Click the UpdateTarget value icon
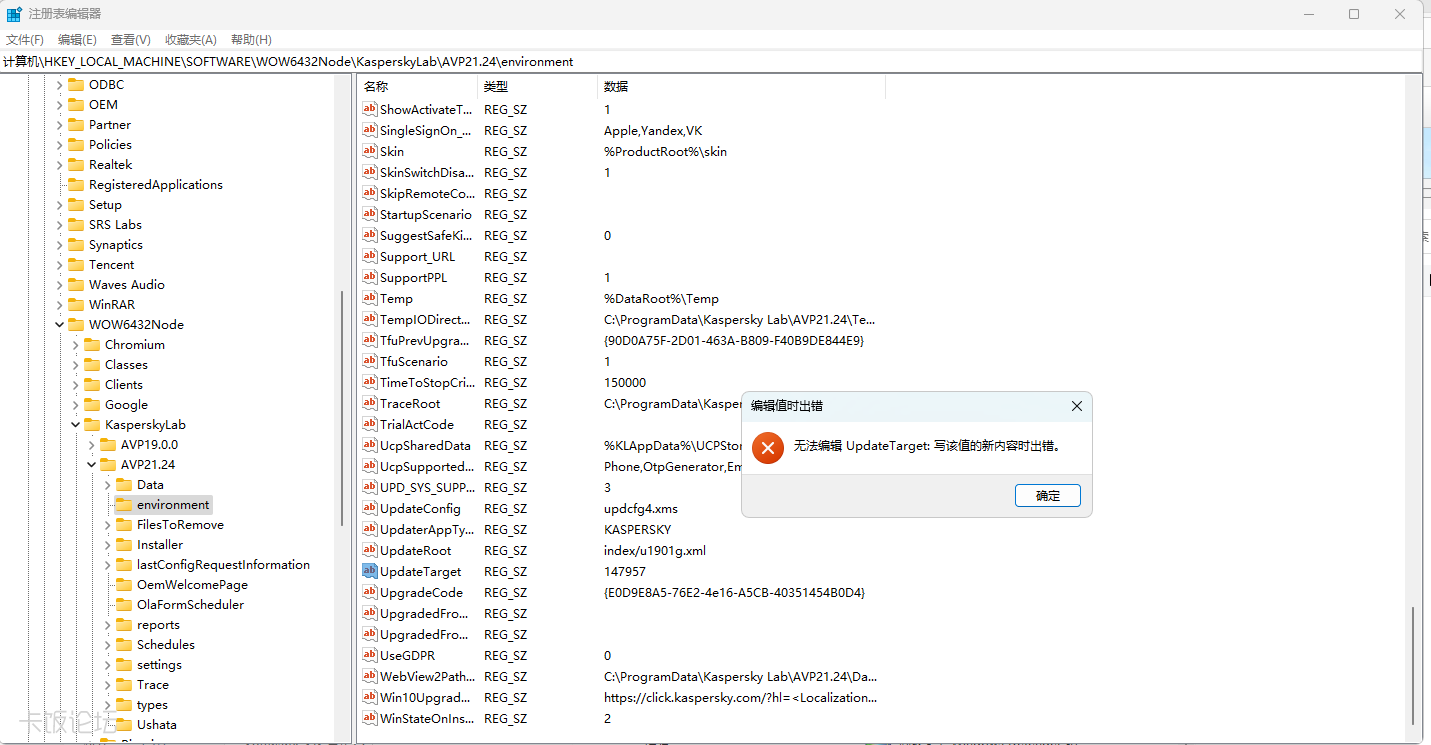 point(369,572)
